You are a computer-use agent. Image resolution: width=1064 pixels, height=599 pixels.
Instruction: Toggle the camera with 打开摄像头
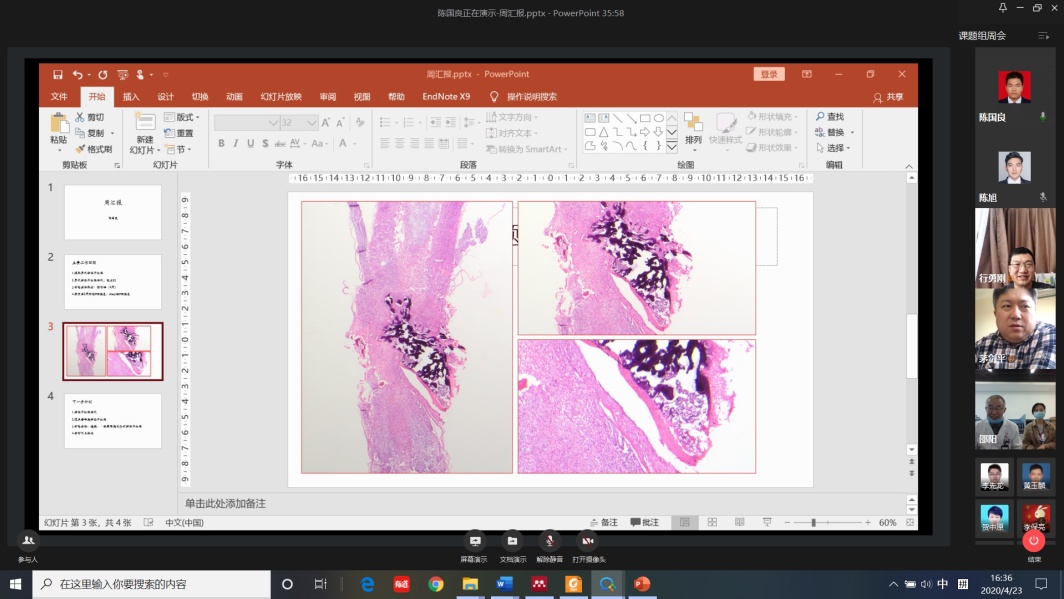pyautogui.click(x=589, y=541)
